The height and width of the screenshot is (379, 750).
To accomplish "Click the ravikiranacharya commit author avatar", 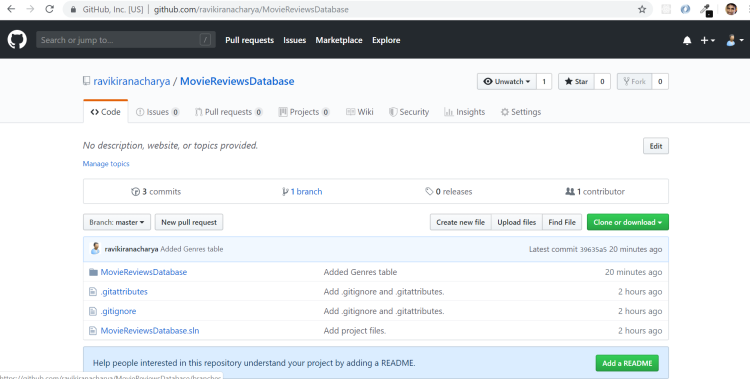I will click(x=95, y=248).
